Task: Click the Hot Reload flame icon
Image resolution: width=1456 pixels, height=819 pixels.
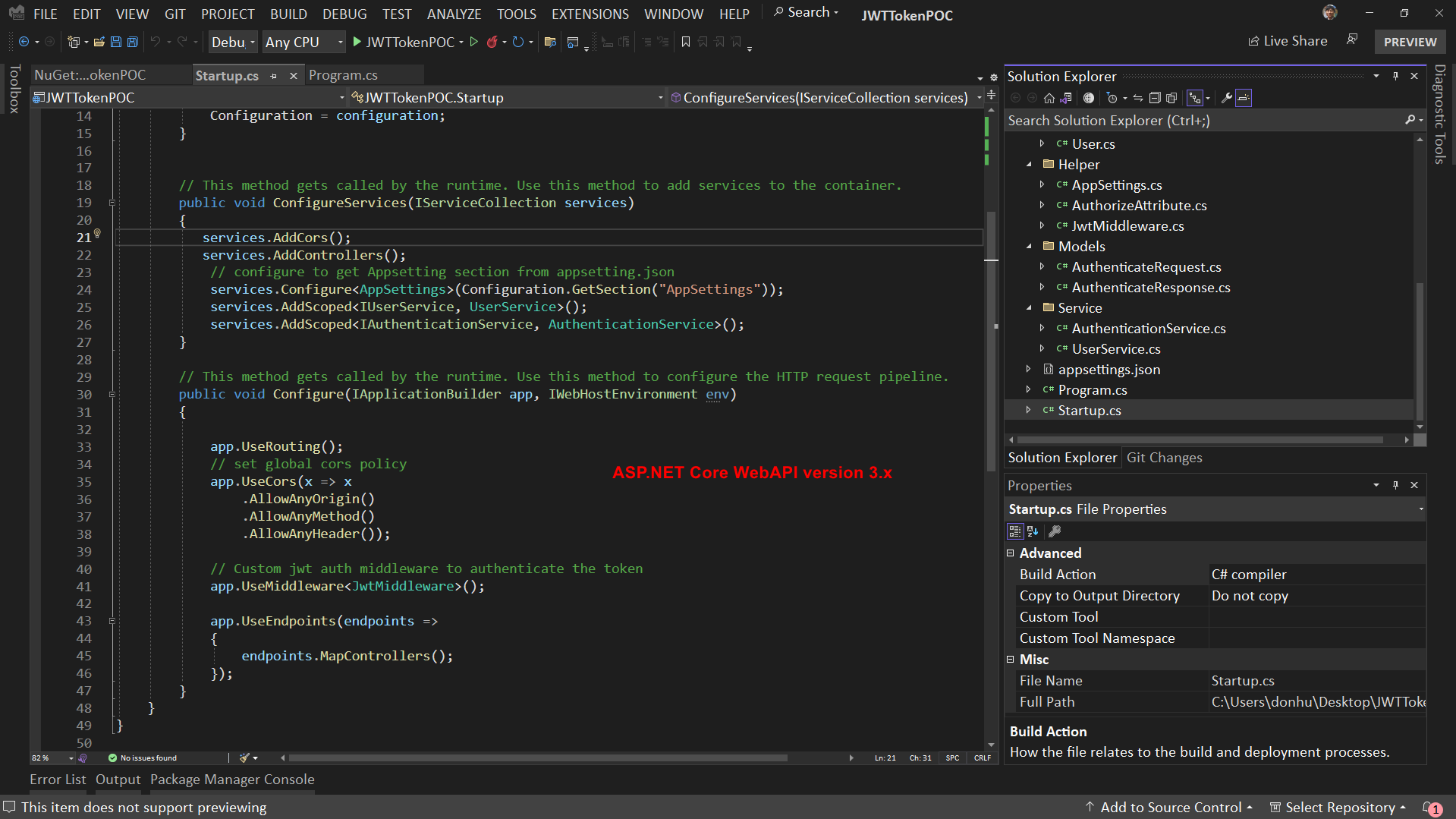Action: (493, 42)
